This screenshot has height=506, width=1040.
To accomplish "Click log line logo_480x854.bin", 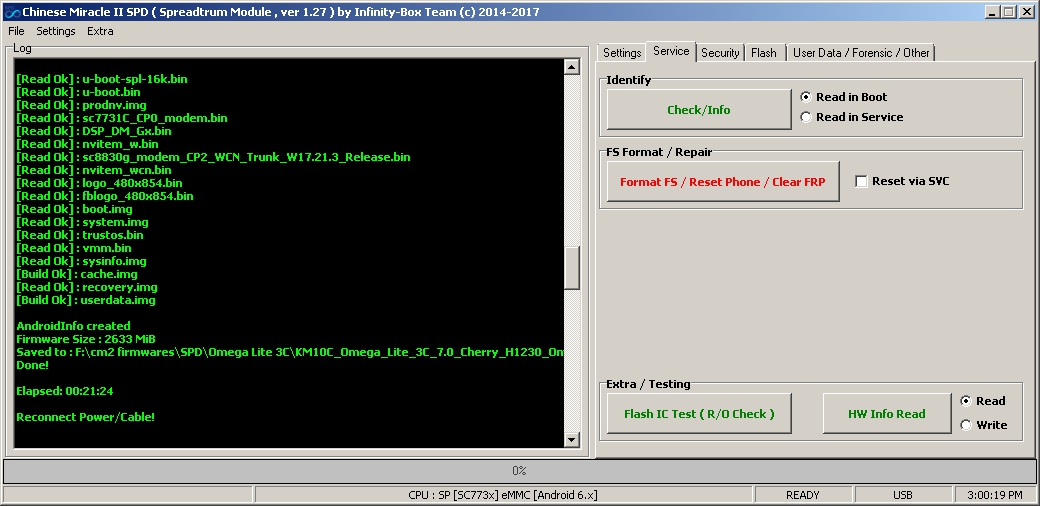I will coord(99,183).
